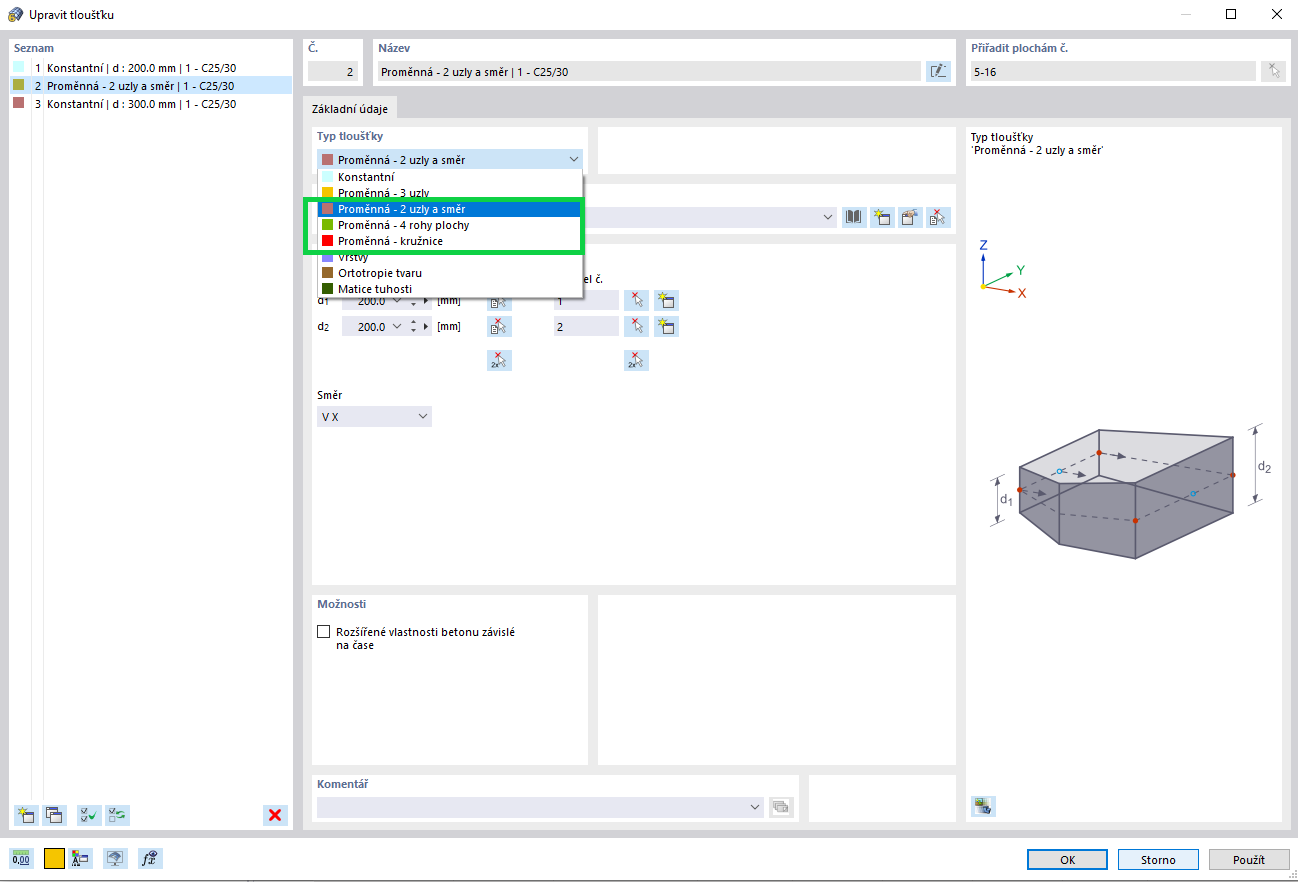Image resolution: width=1298 pixels, height=882 pixels.
Task: Collapse the Typ tloušťky combo box header
Action: click(449, 160)
